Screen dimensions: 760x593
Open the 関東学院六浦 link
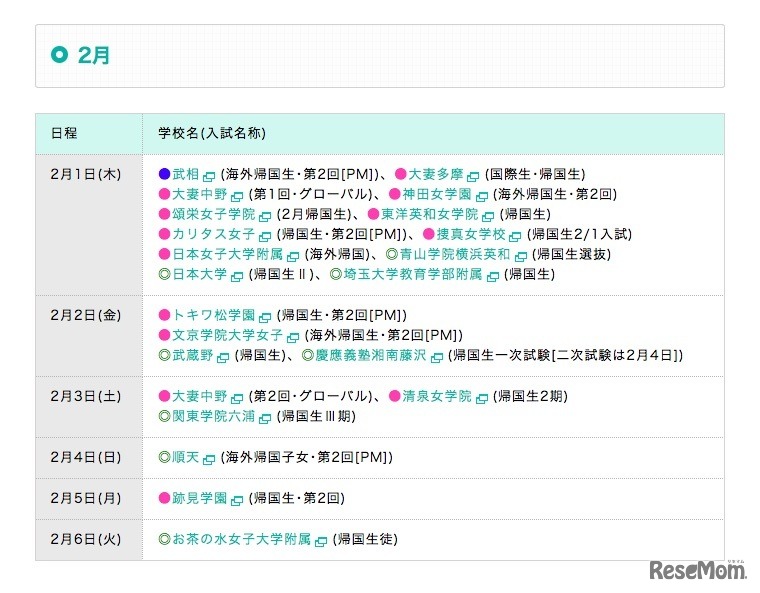(x=214, y=416)
